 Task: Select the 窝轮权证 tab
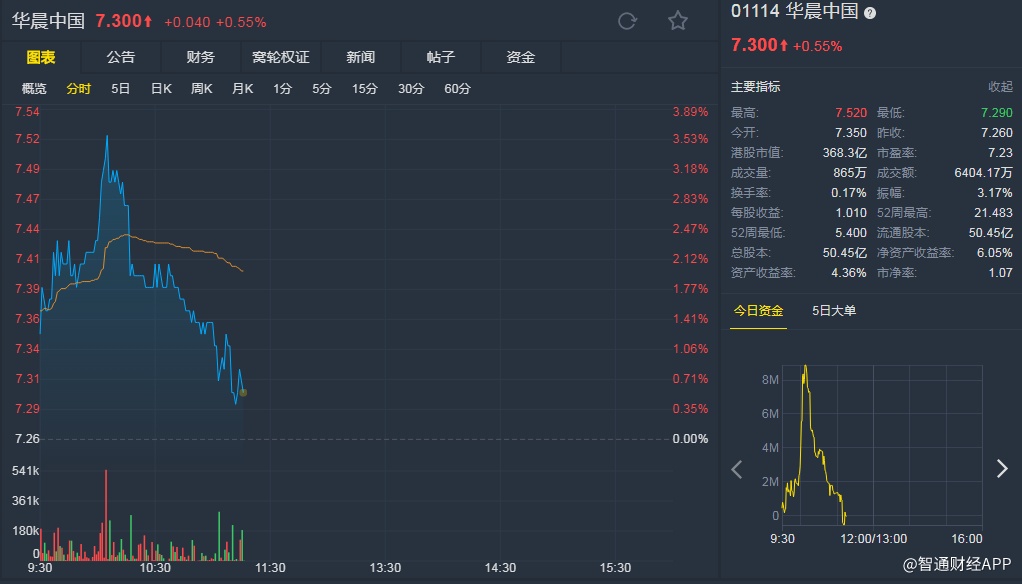(x=281, y=57)
